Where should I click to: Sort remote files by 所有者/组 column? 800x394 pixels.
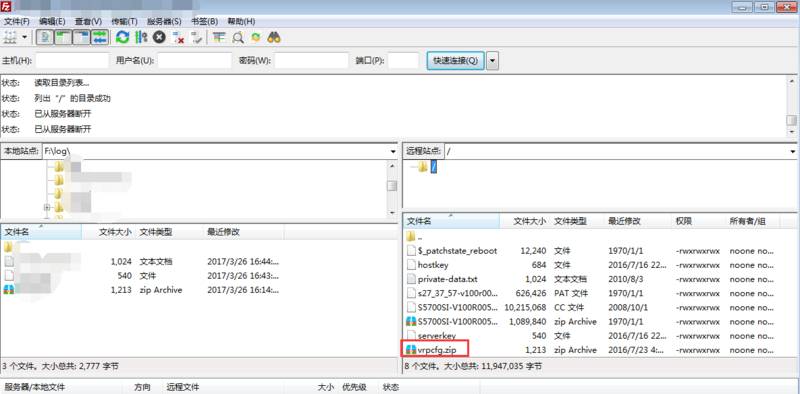pyautogui.click(x=753, y=221)
